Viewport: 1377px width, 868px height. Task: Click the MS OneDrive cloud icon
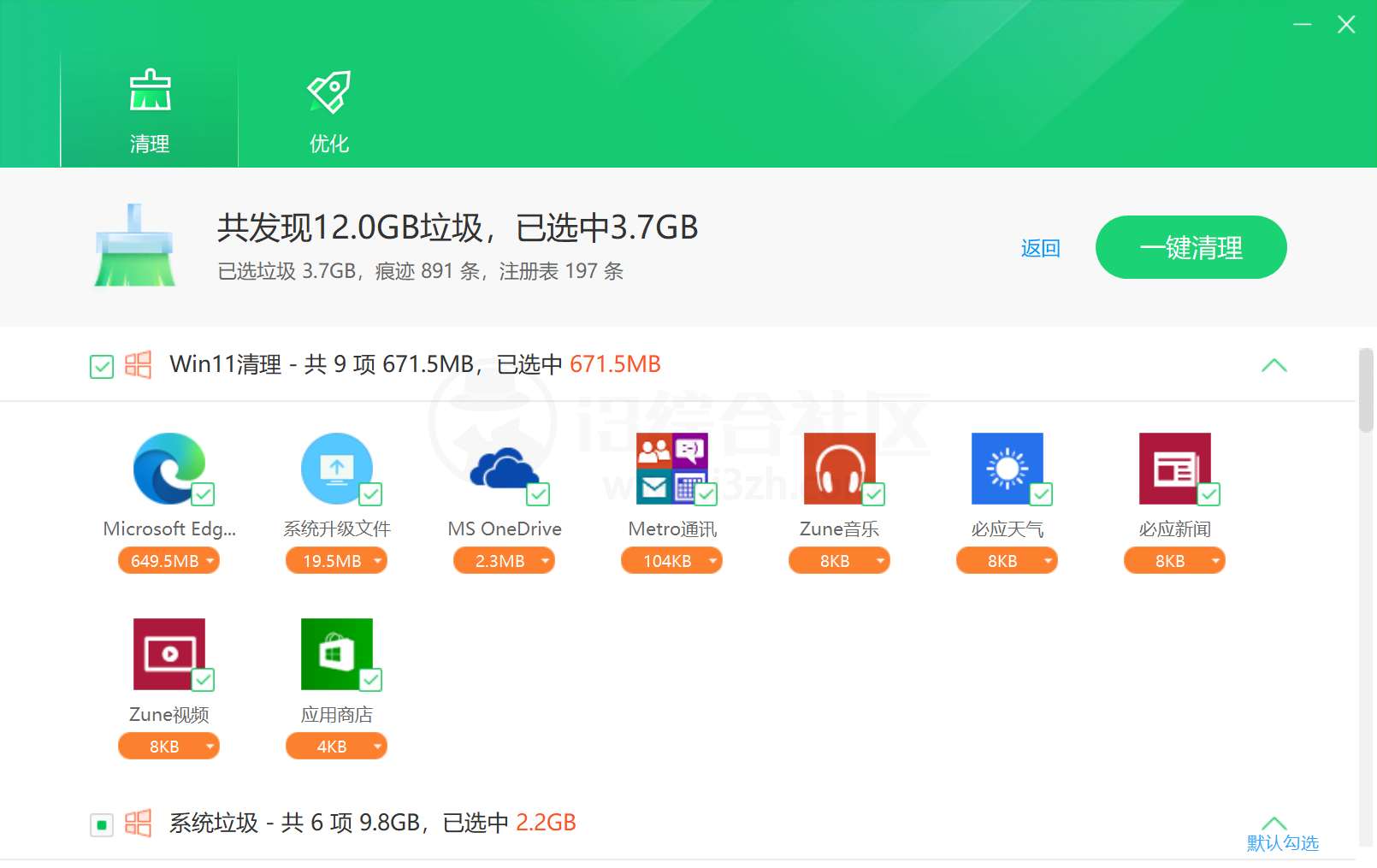(505, 469)
